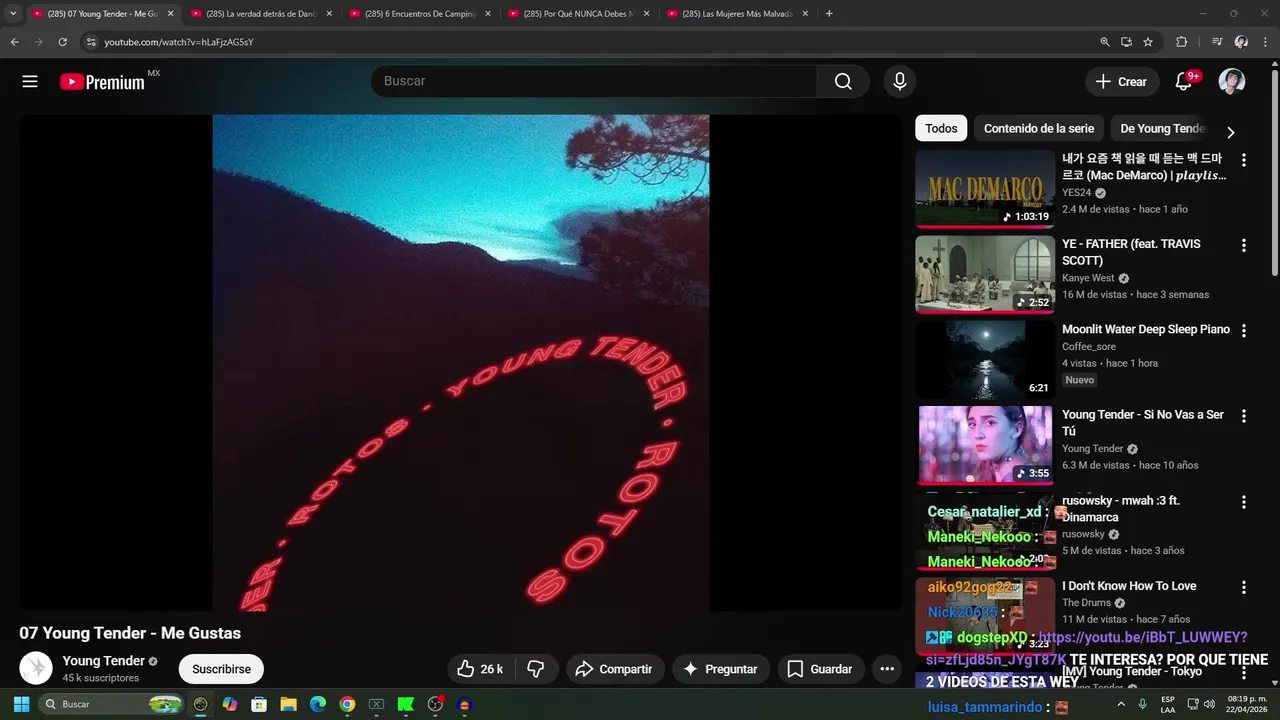Open Si No Vas a Ser Tú thumbnail
The height and width of the screenshot is (720, 1280).
(x=985, y=445)
